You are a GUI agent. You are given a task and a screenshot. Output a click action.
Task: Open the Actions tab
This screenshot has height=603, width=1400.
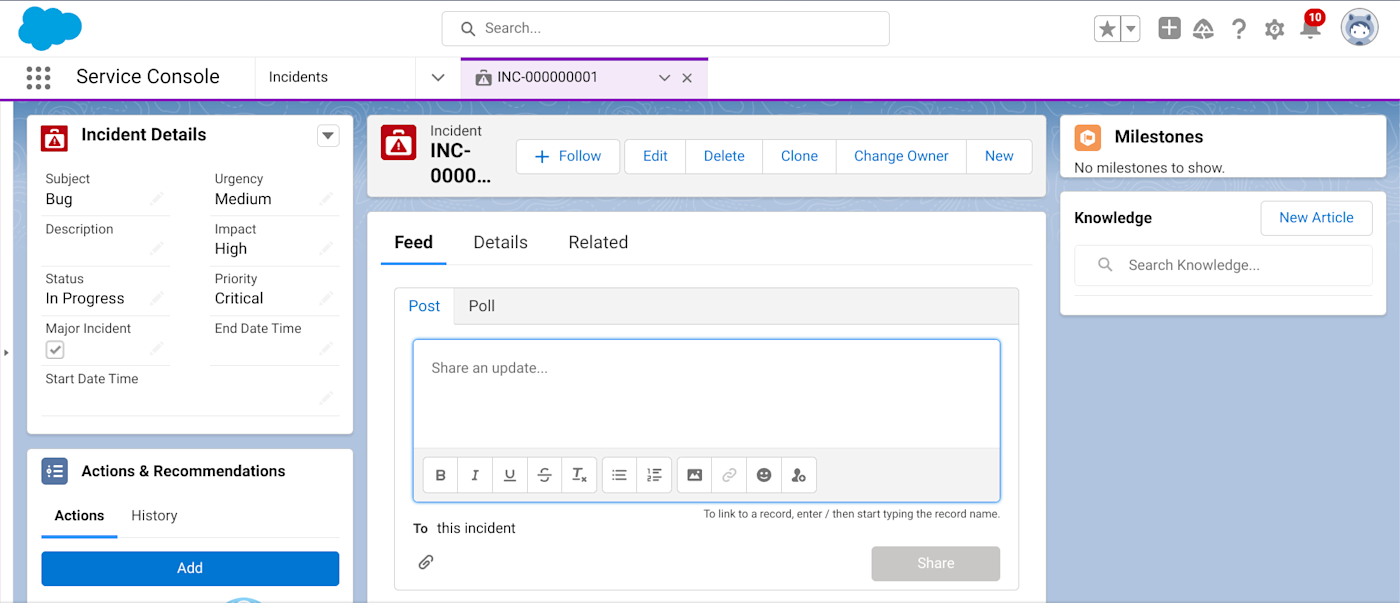tap(79, 516)
